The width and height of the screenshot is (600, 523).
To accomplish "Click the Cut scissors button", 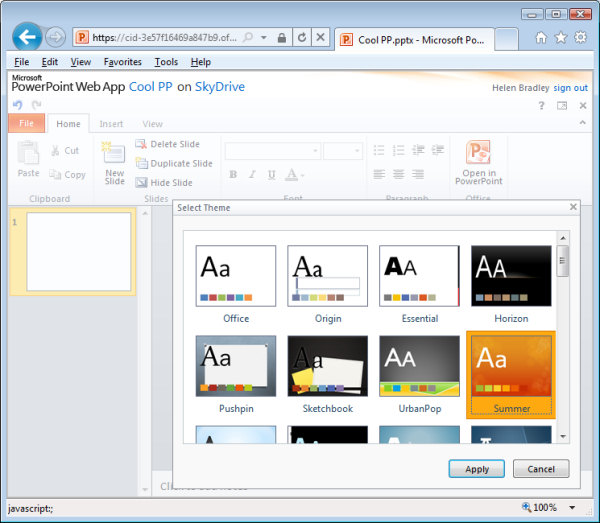I will pyautogui.click(x=65, y=151).
